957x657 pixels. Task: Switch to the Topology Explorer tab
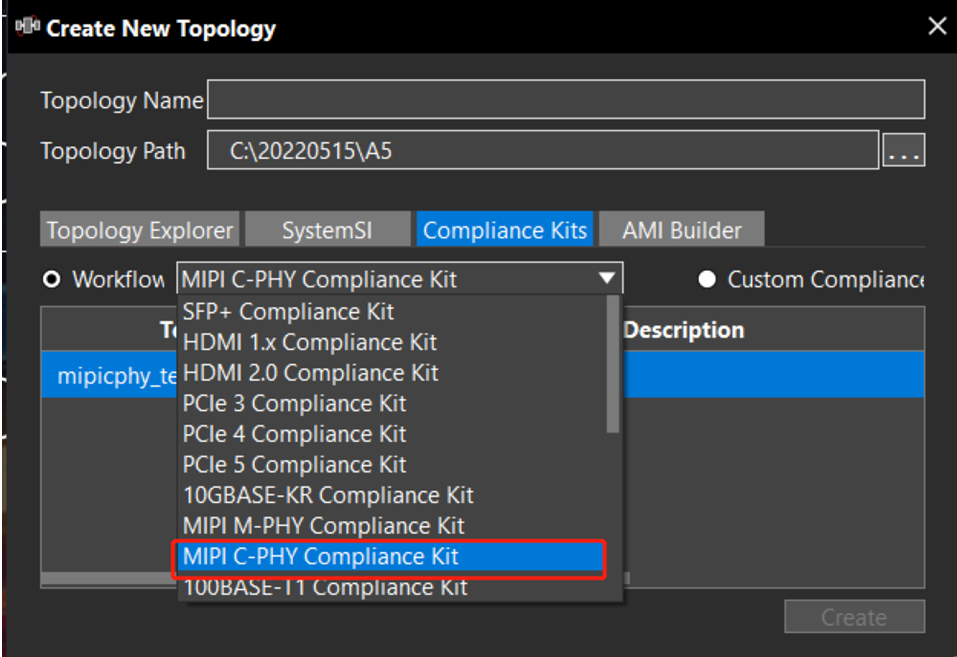pos(140,230)
